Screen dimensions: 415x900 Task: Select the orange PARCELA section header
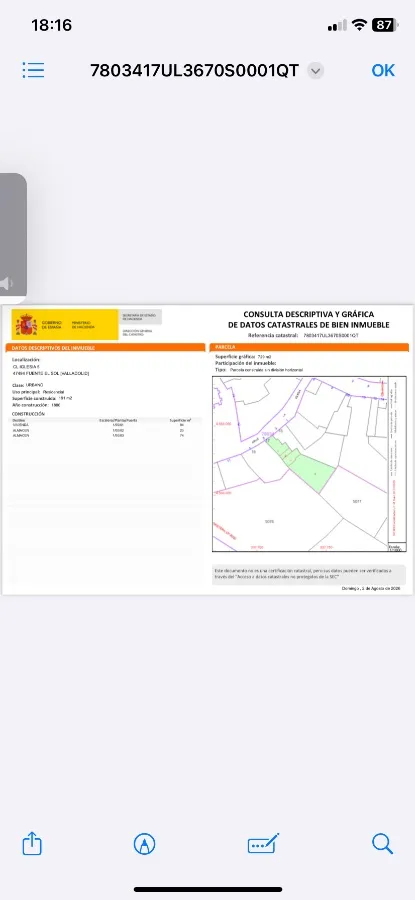click(309, 347)
